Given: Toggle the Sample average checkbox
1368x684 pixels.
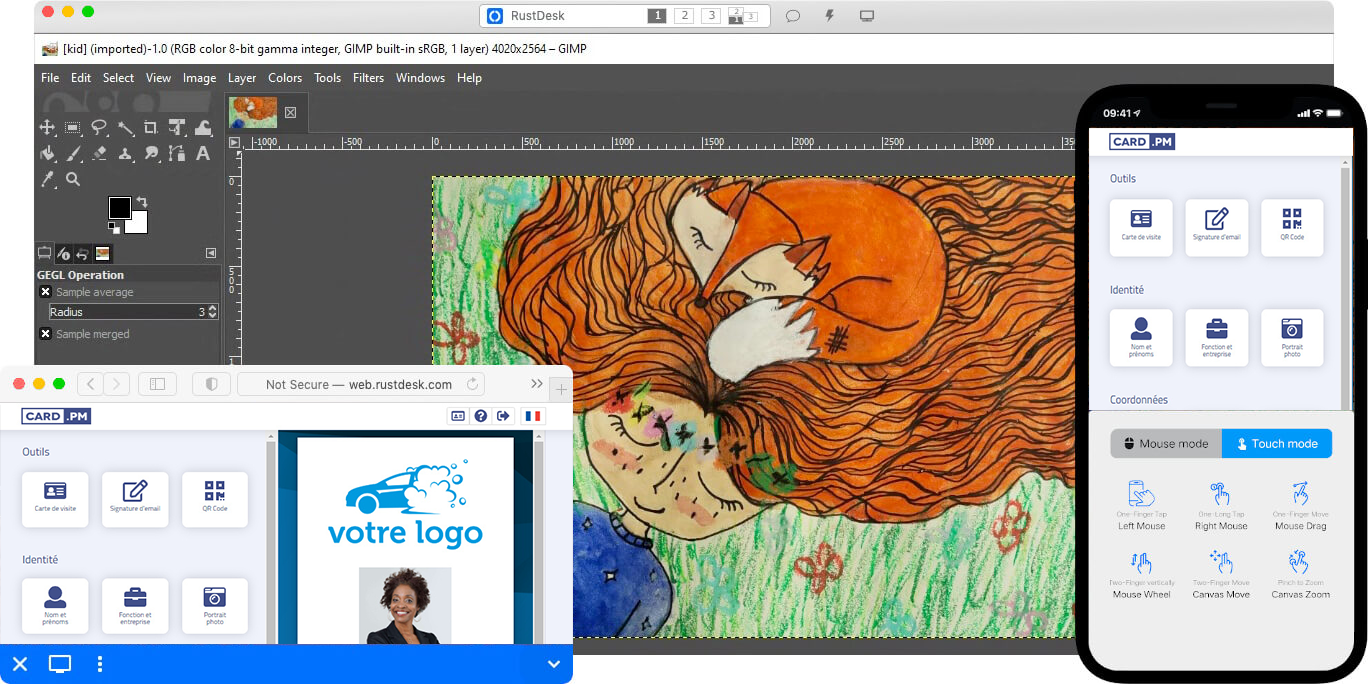Looking at the screenshot, I should click(45, 292).
